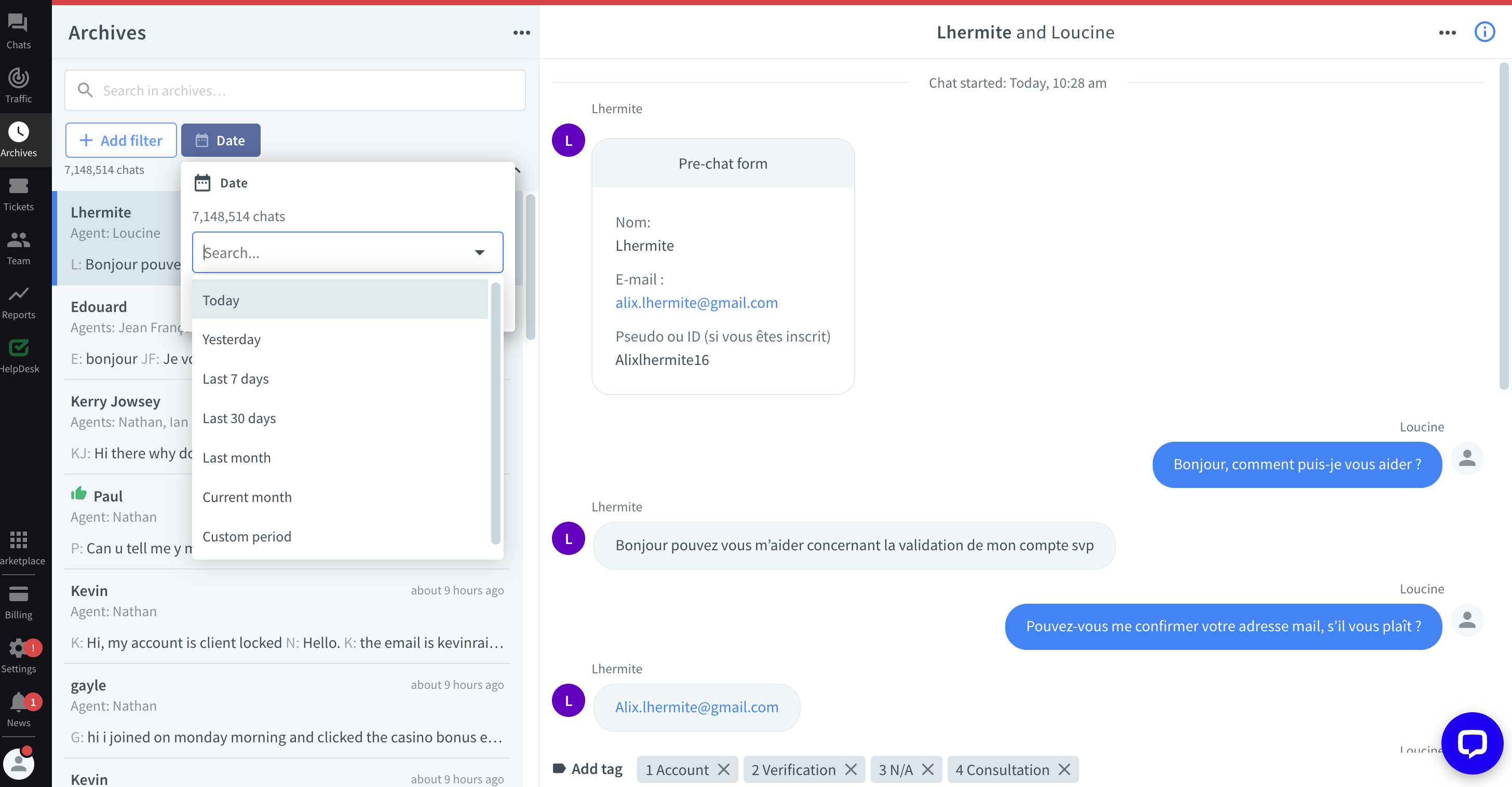Open Archives panel three-dot menu

tap(521, 33)
